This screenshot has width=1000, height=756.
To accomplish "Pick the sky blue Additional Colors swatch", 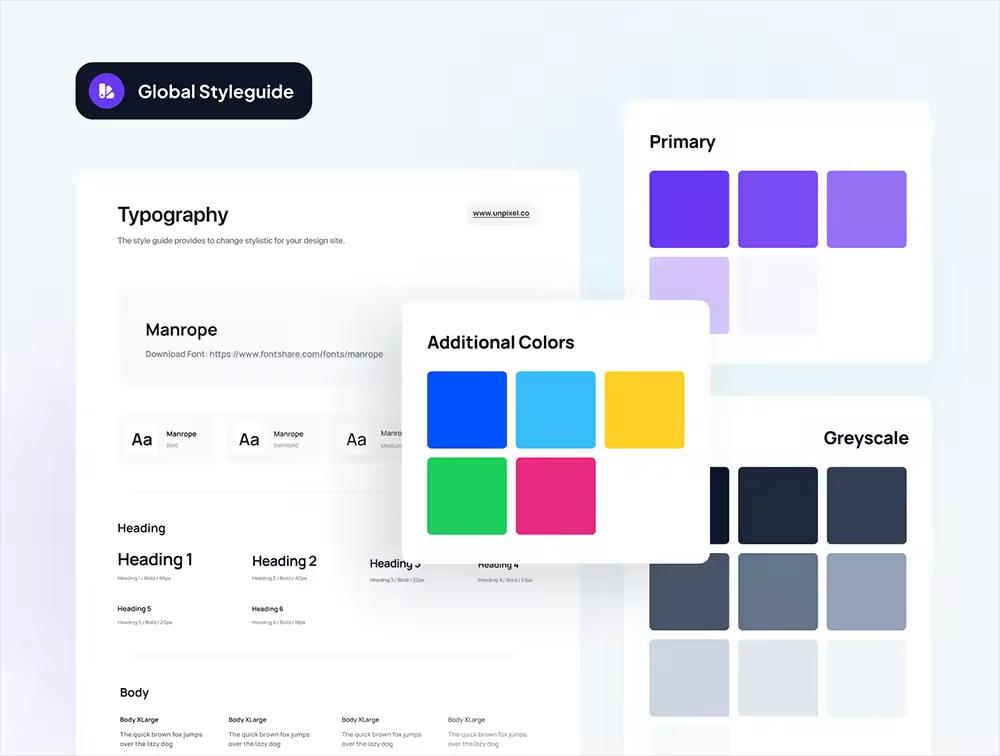I will tap(555, 410).
